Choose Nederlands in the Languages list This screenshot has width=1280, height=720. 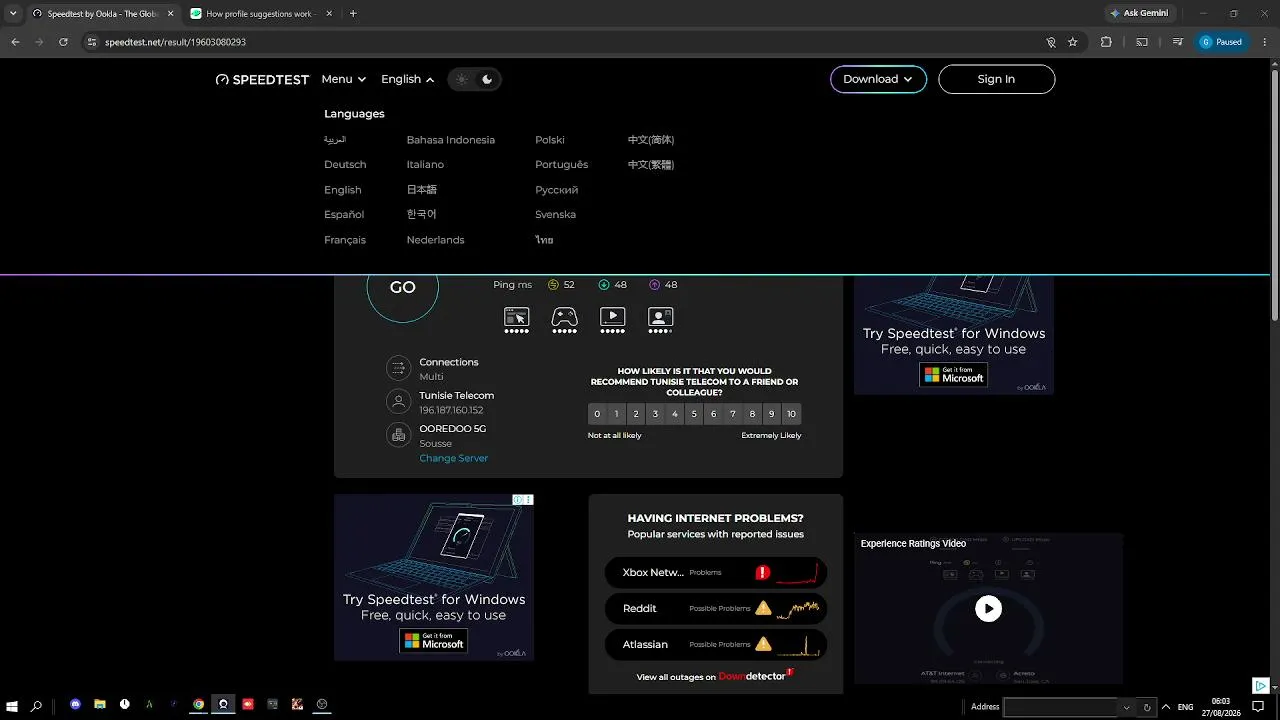pyautogui.click(x=436, y=240)
